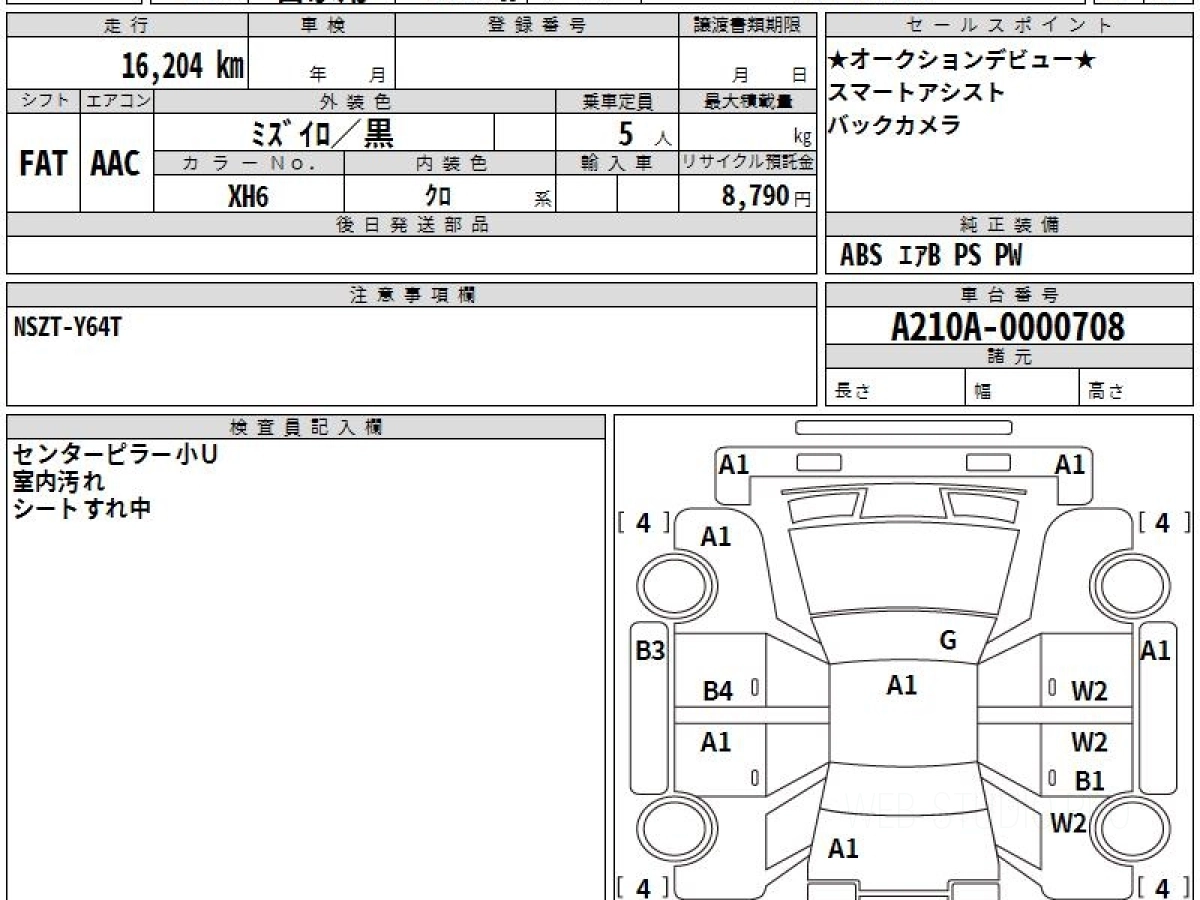Click the エアコン column header

117,101
